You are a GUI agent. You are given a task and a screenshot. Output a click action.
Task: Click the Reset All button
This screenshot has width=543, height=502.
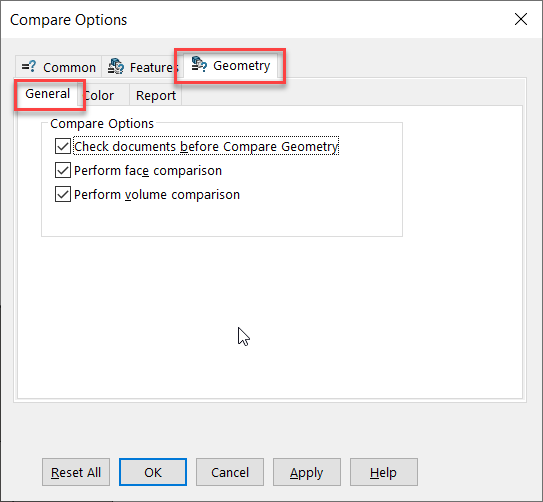coord(76,472)
